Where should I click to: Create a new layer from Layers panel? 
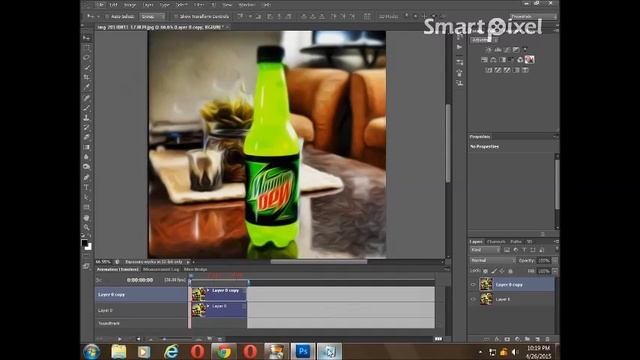click(537, 339)
